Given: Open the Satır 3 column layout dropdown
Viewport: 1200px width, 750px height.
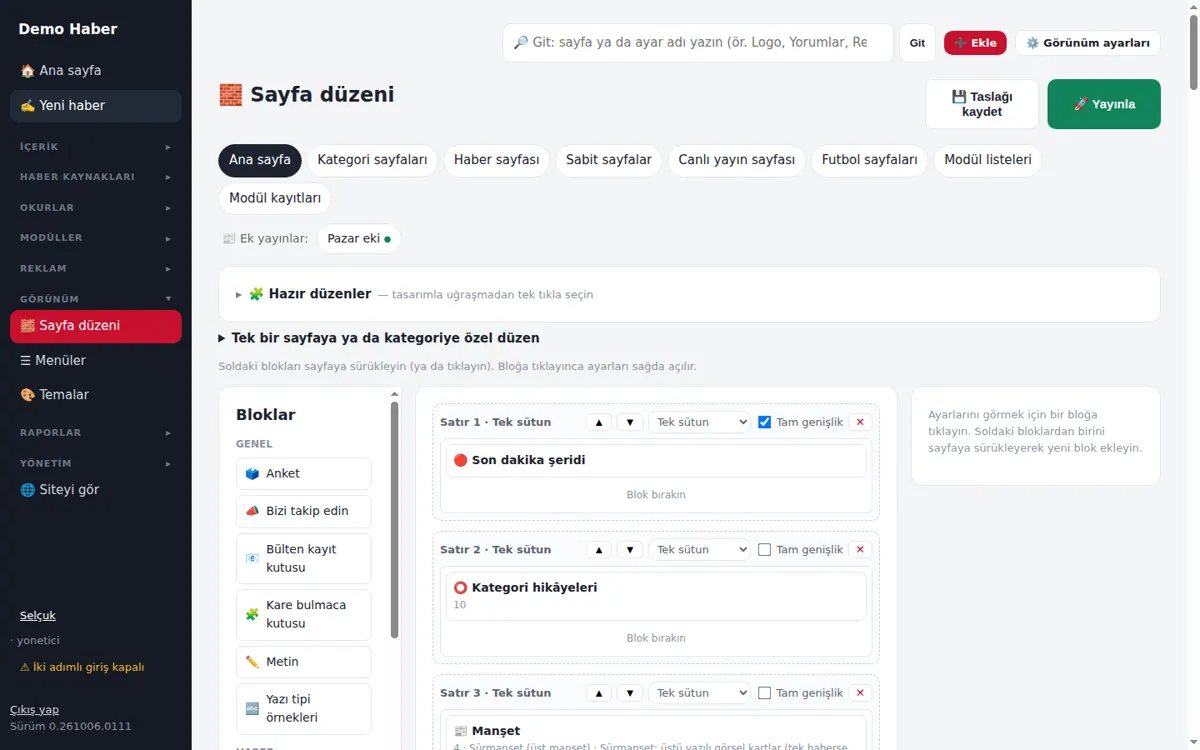Looking at the screenshot, I should 699,693.
